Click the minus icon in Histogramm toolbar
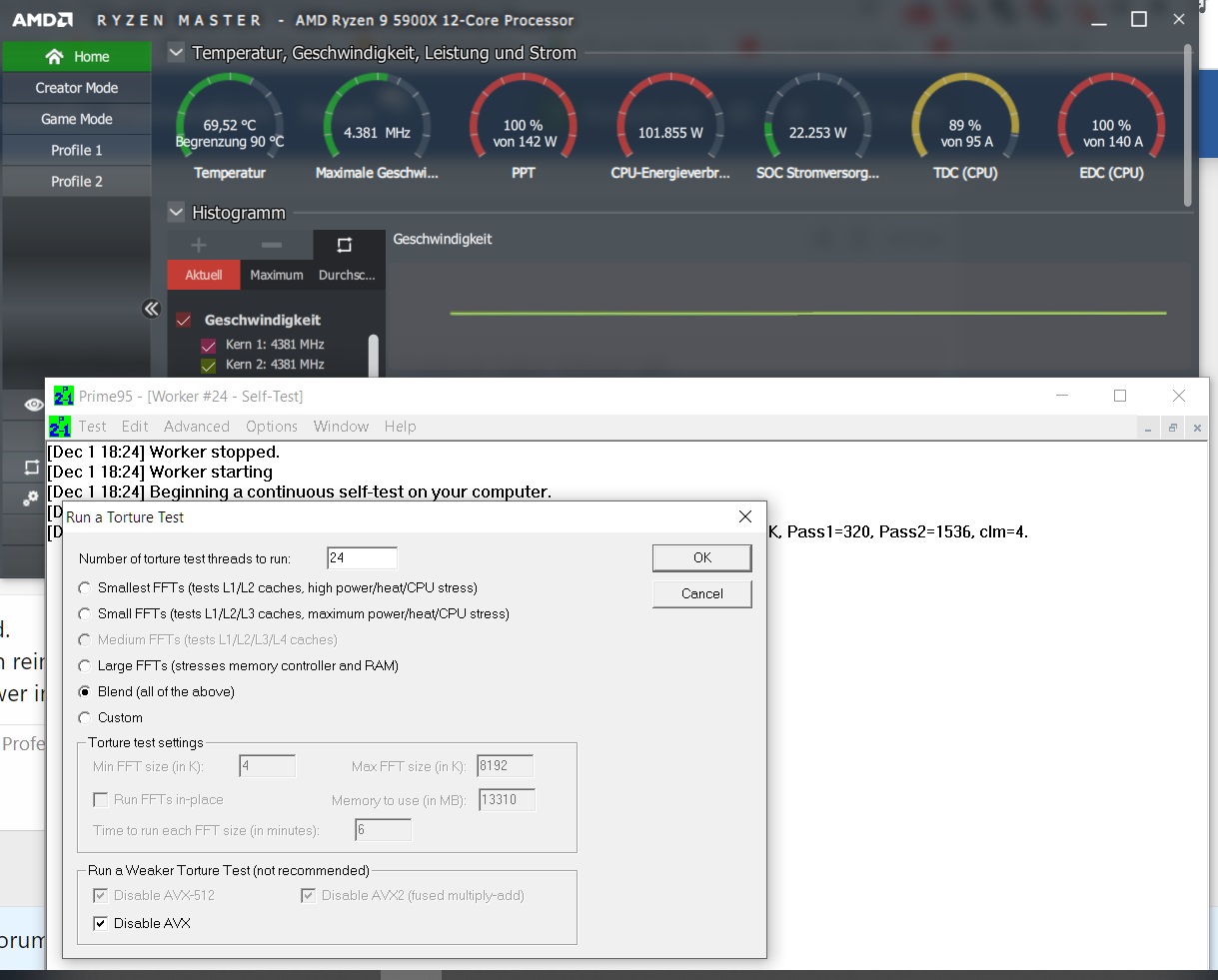The height and width of the screenshot is (980, 1218). 272,245
